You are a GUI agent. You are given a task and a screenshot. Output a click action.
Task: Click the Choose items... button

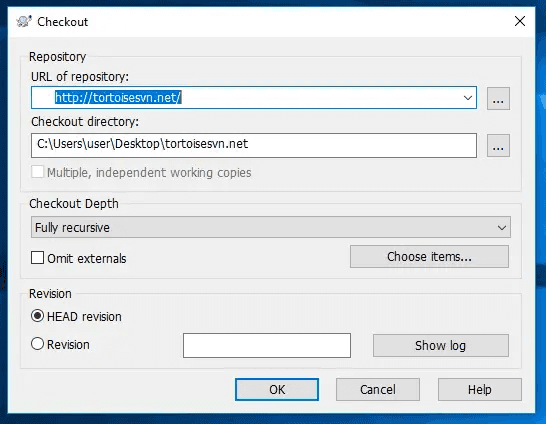[429, 257]
